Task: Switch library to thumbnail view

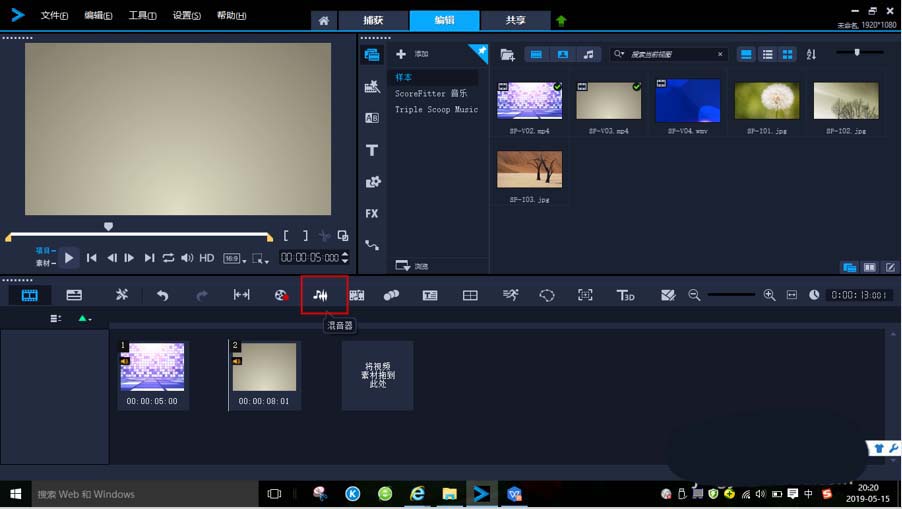Action: click(x=788, y=55)
